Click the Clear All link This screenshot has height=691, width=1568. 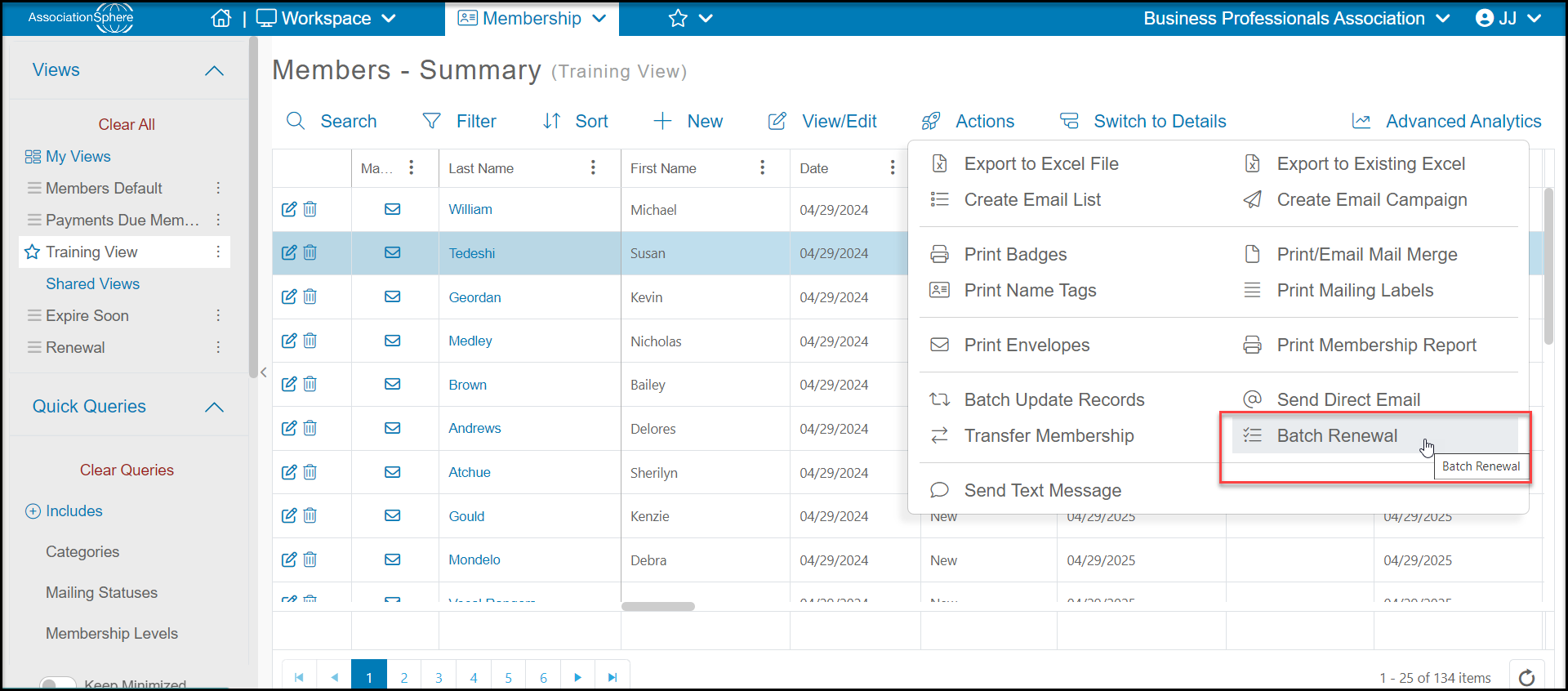click(127, 124)
